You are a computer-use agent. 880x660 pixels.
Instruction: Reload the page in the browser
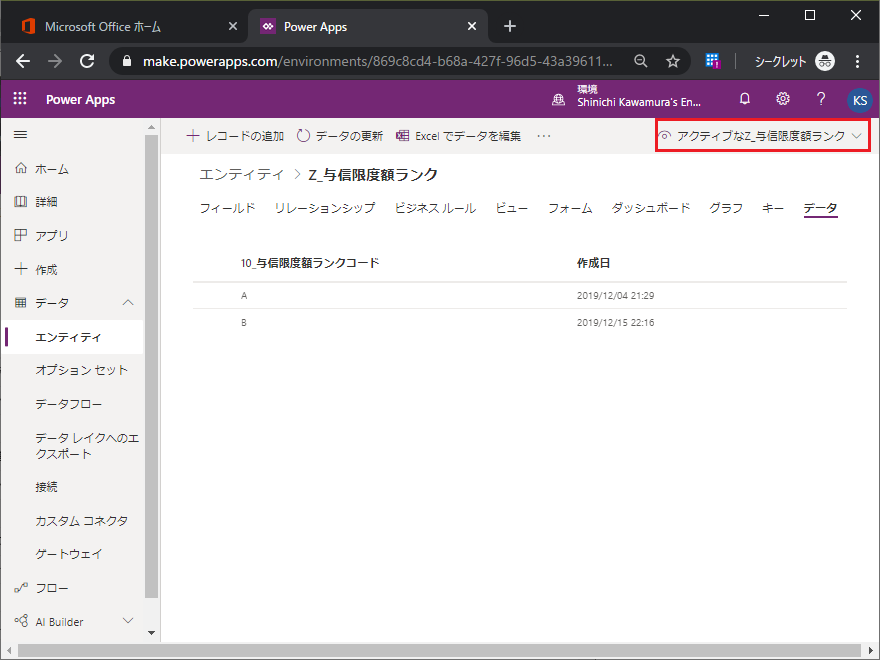click(x=87, y=61)
